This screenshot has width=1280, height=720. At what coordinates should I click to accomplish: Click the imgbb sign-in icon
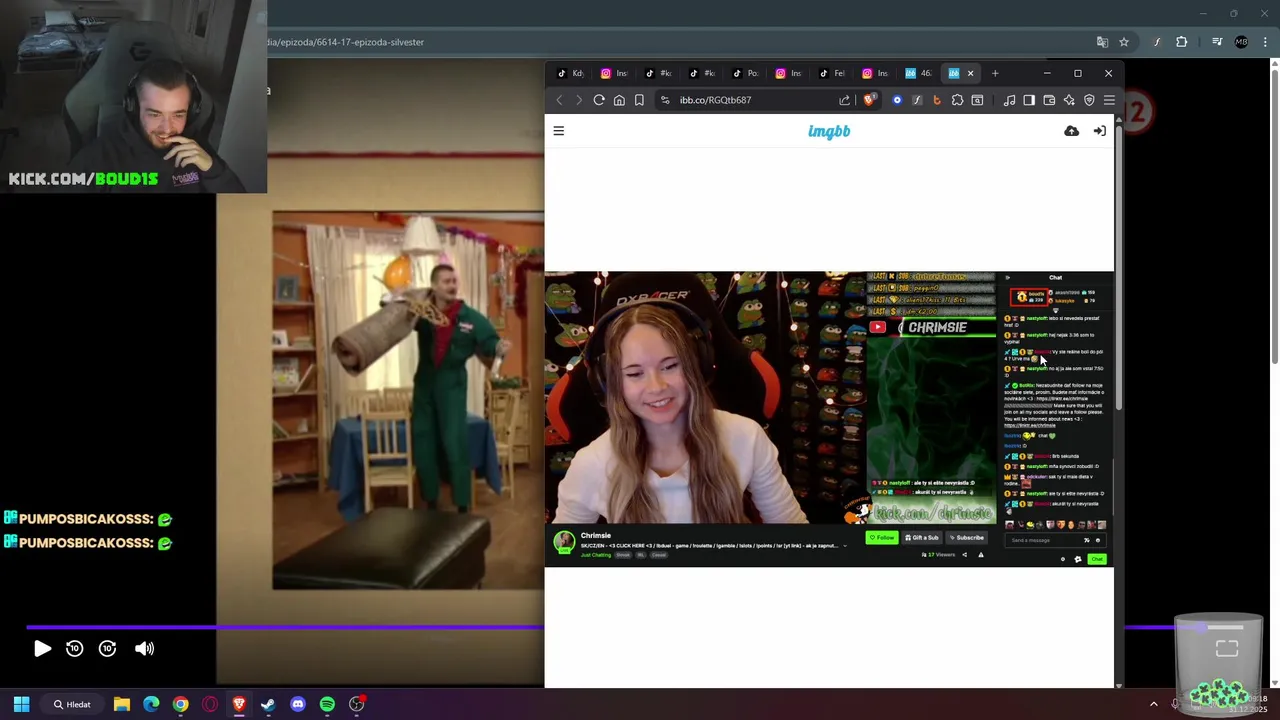[x=1100, y=131]
